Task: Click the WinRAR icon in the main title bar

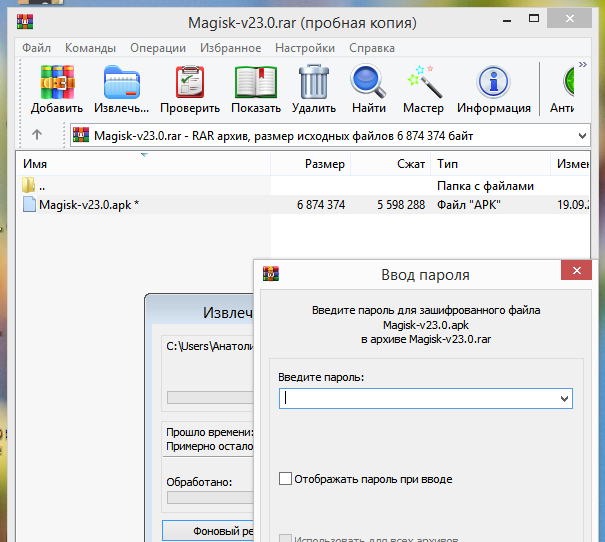Action: [25, 22]
